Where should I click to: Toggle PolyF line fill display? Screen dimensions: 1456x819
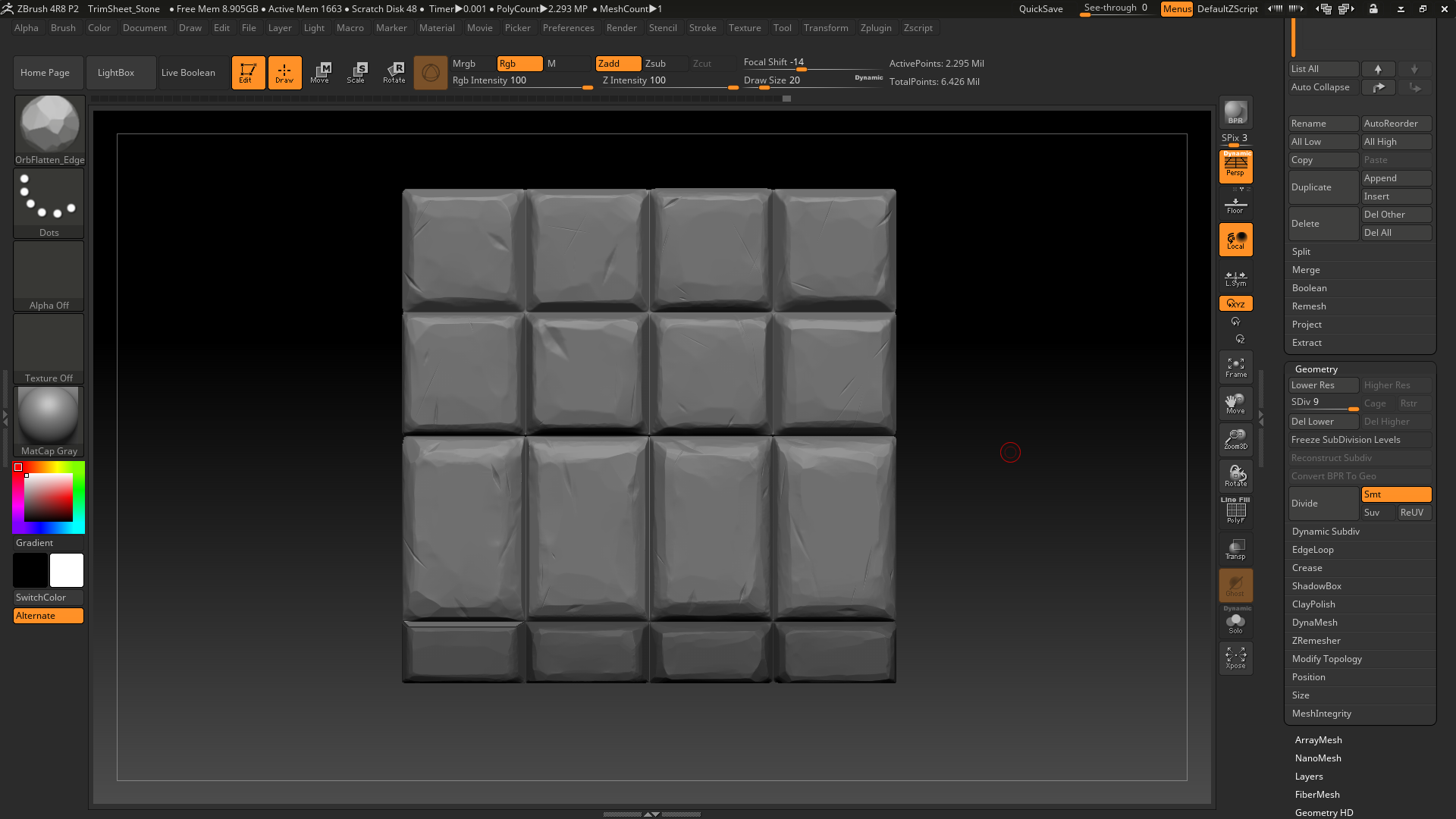1235,511
